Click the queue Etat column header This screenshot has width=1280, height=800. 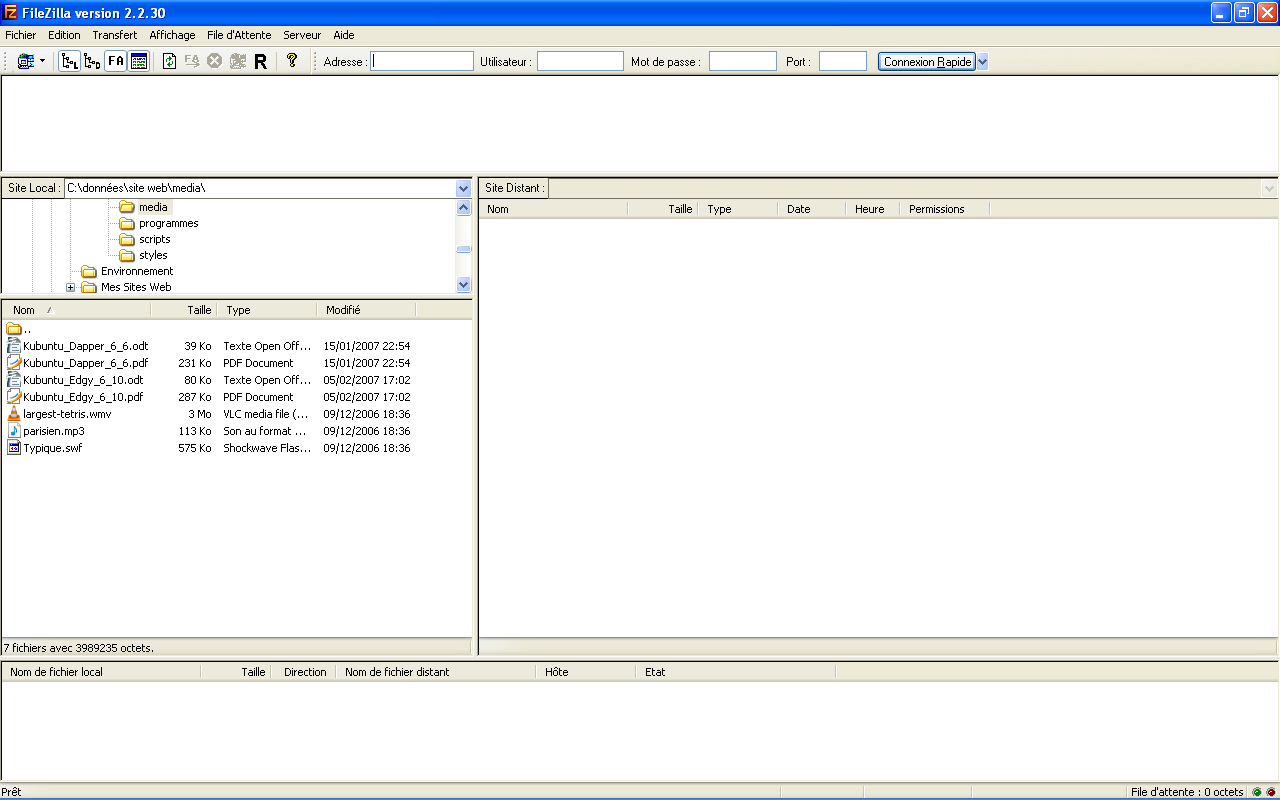pyautogui.click(x=735, y=672)
